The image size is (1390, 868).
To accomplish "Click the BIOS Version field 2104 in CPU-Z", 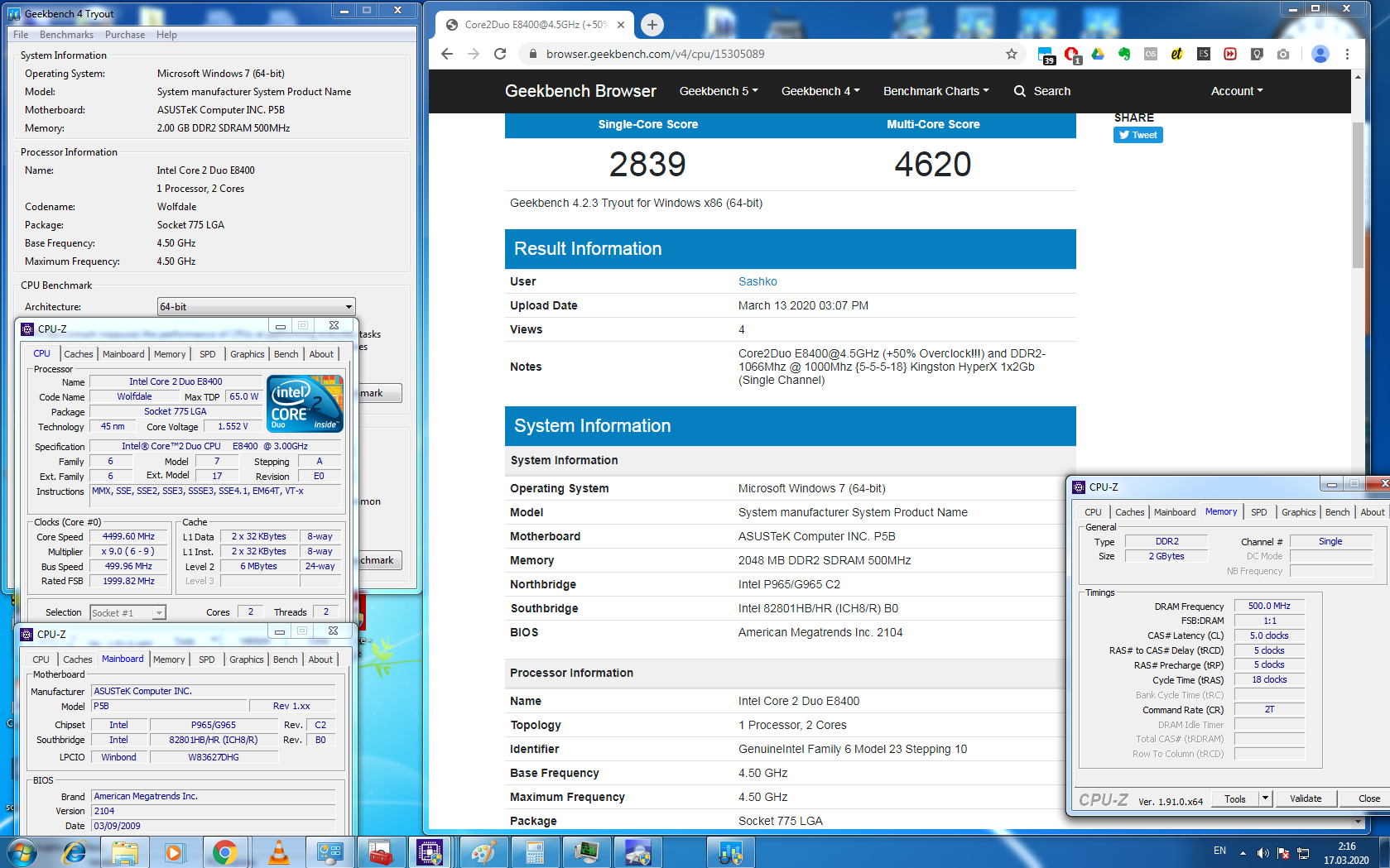I will [x=213, y=811].
